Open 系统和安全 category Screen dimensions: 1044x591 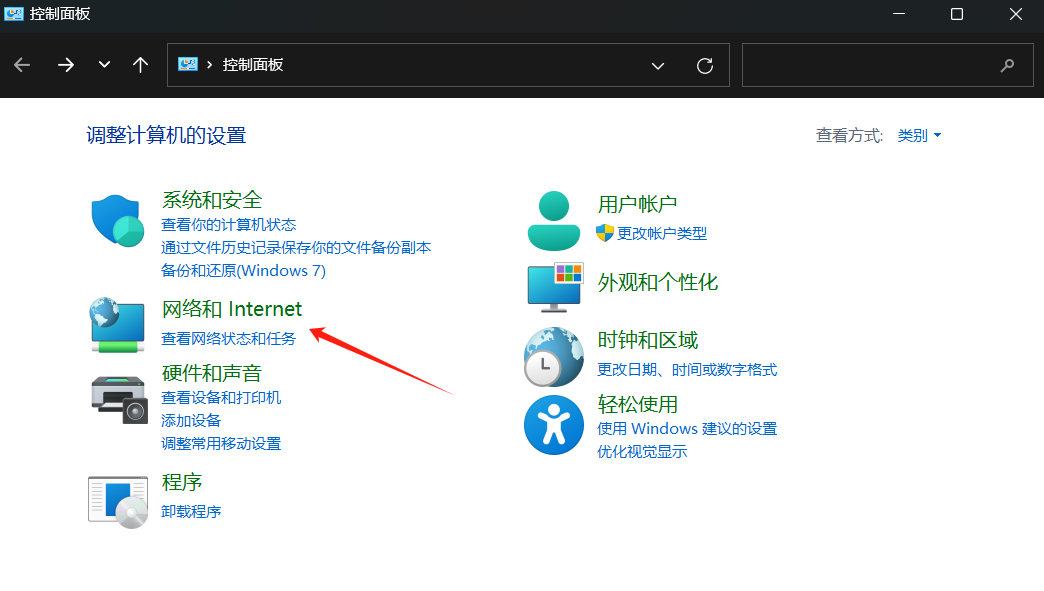(212, 200)
